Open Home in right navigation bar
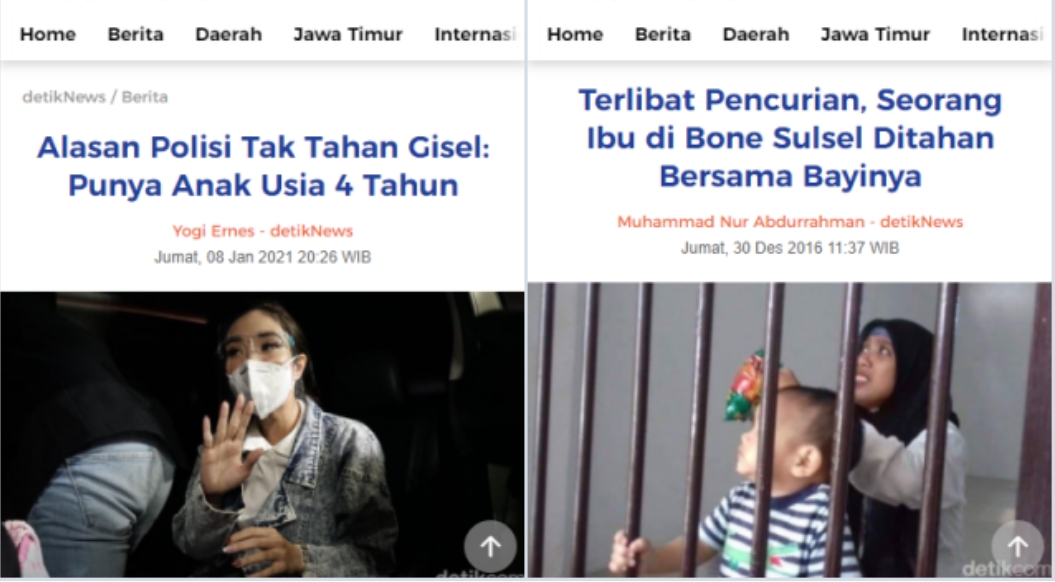The height and width of the screenshot is (582, 1055). [x=575, y=34]
